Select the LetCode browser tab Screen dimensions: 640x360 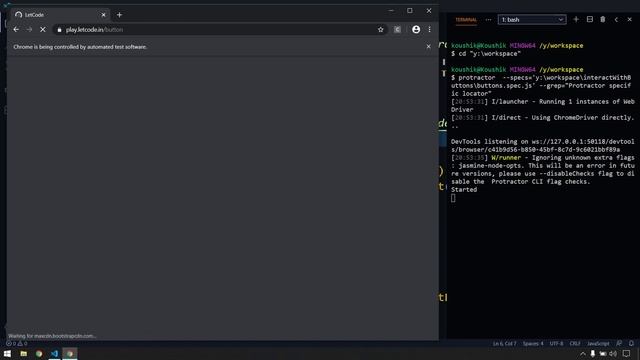(x=60, y=15)
